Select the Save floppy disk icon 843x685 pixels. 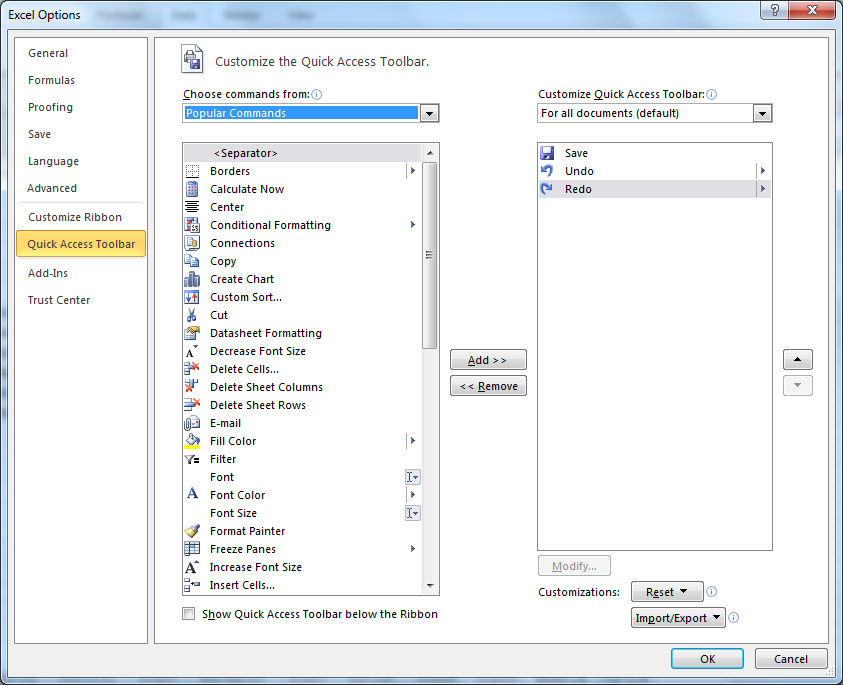[x=547, y=153]
